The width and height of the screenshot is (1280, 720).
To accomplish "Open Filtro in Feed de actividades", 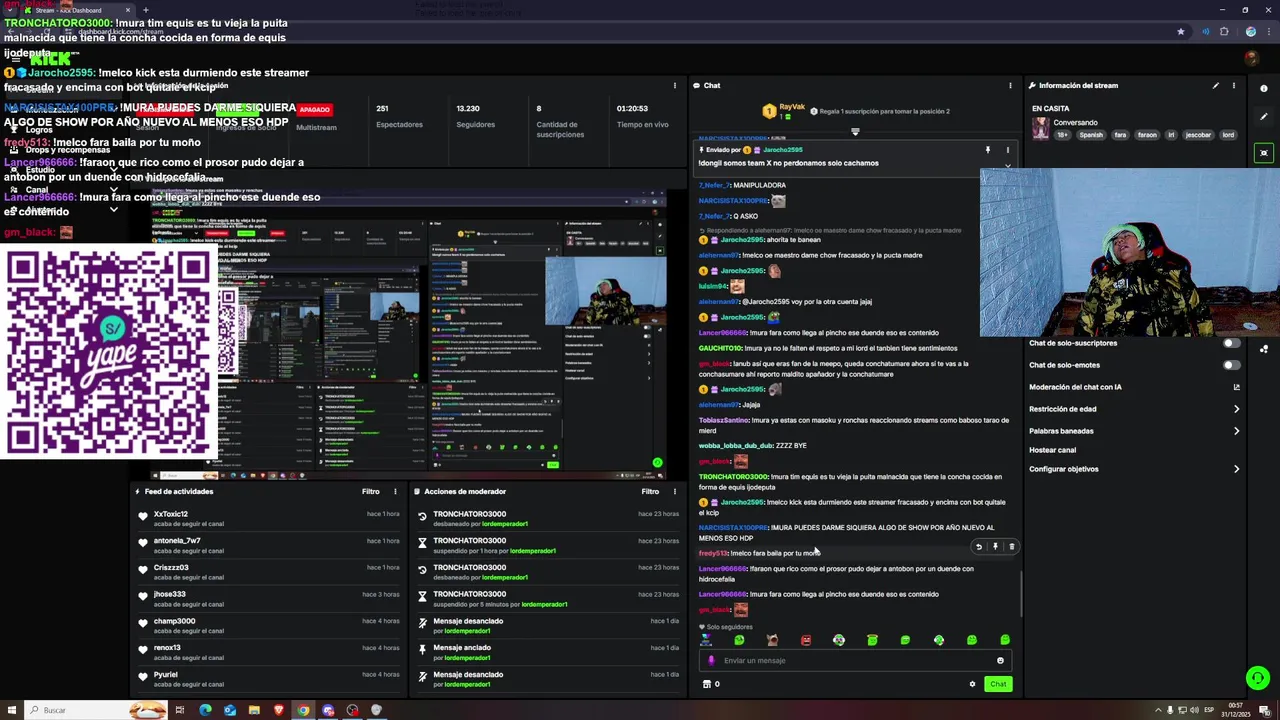I will (370, 491).
